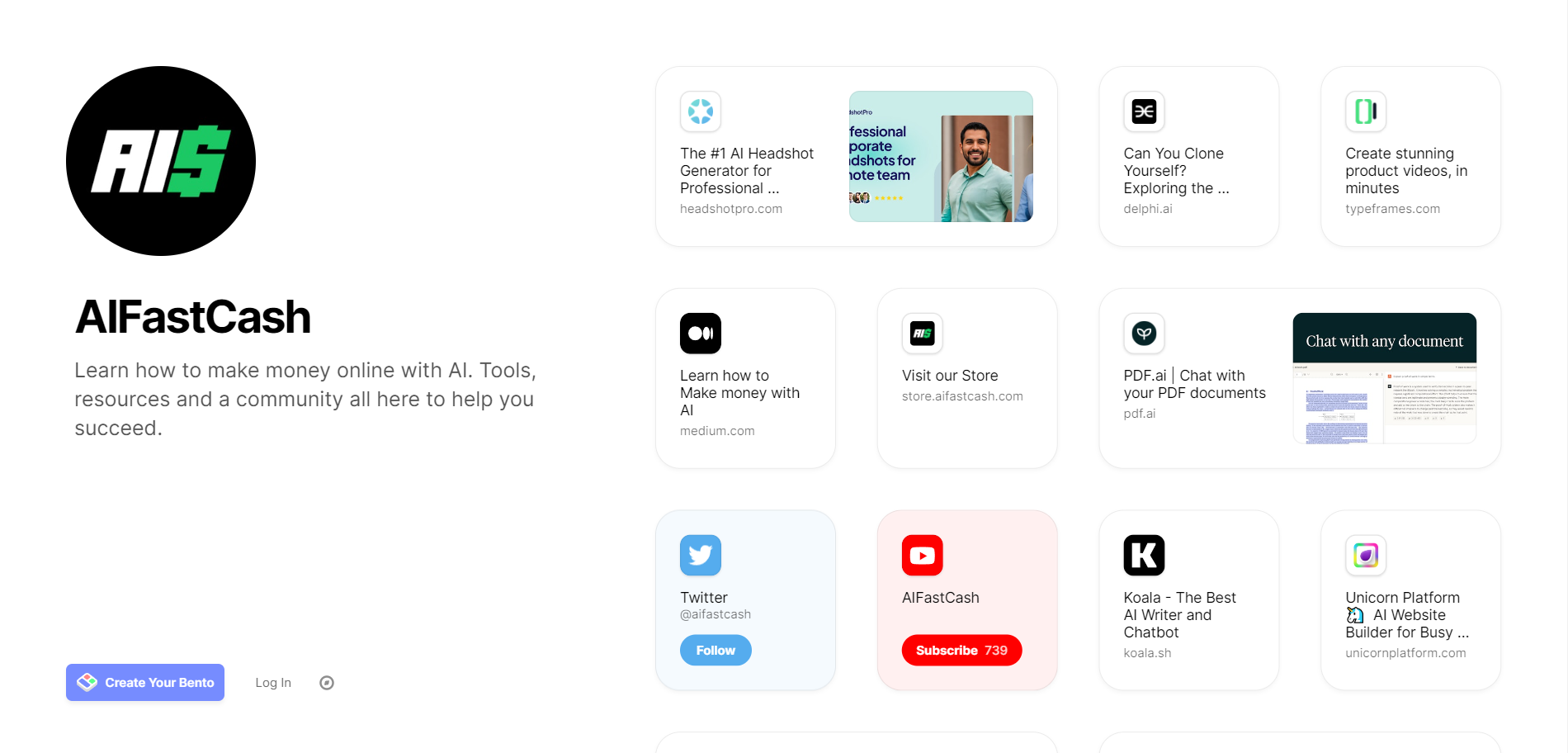The height and width of the screenshot is (753, 1568).
Task: Click the profile bio description text
Action: (x=305, y=399)
